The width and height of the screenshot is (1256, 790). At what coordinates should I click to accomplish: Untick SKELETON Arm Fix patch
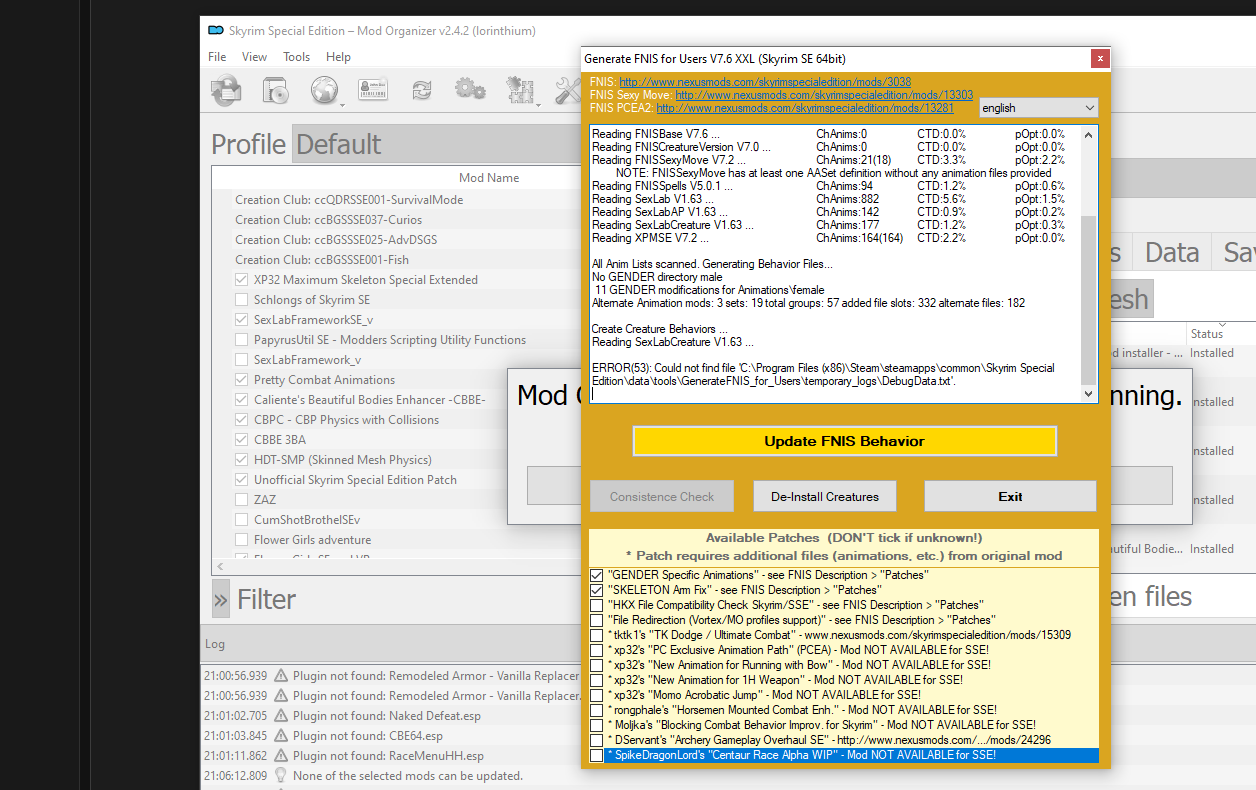click(597, 590)
